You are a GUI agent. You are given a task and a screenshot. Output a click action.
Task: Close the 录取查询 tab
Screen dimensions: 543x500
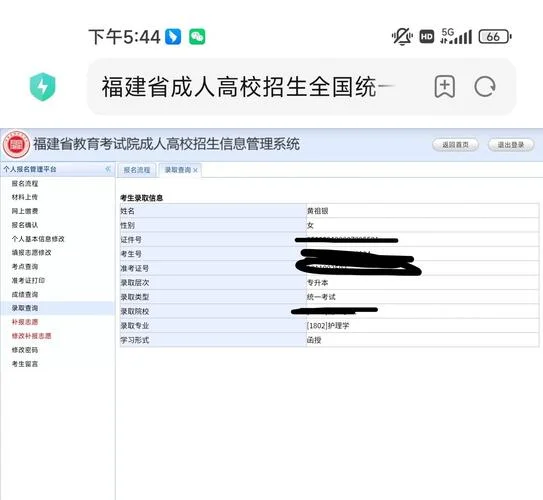[x=195, y=170]
